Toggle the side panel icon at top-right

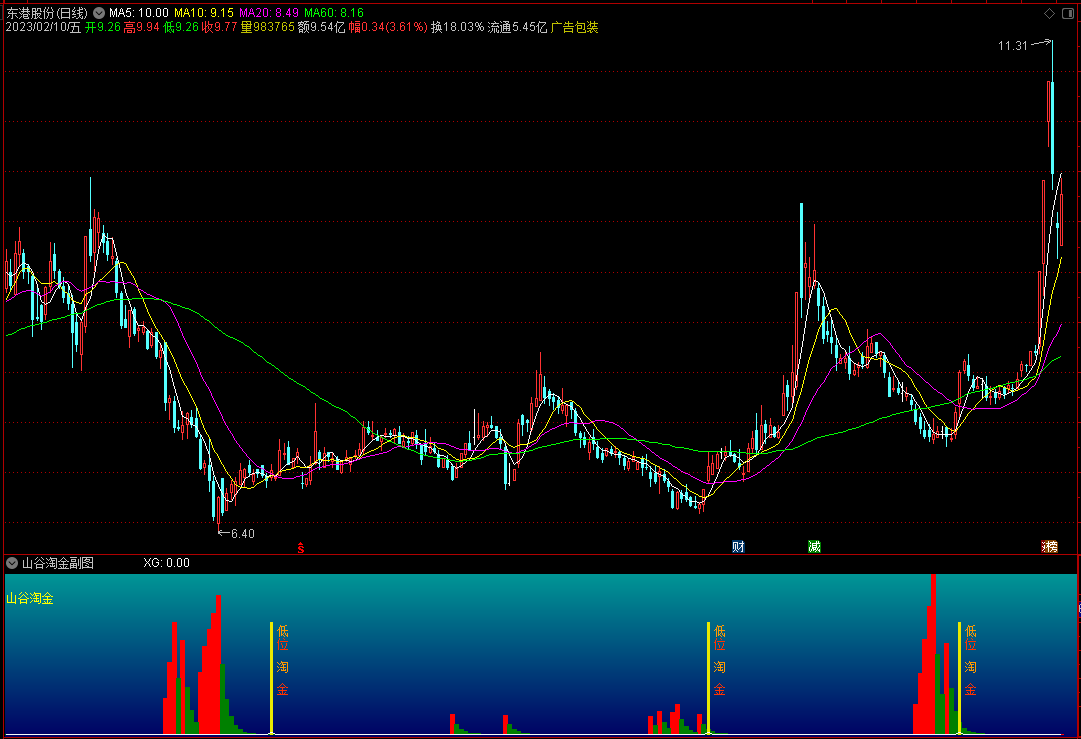(1068, 13)
